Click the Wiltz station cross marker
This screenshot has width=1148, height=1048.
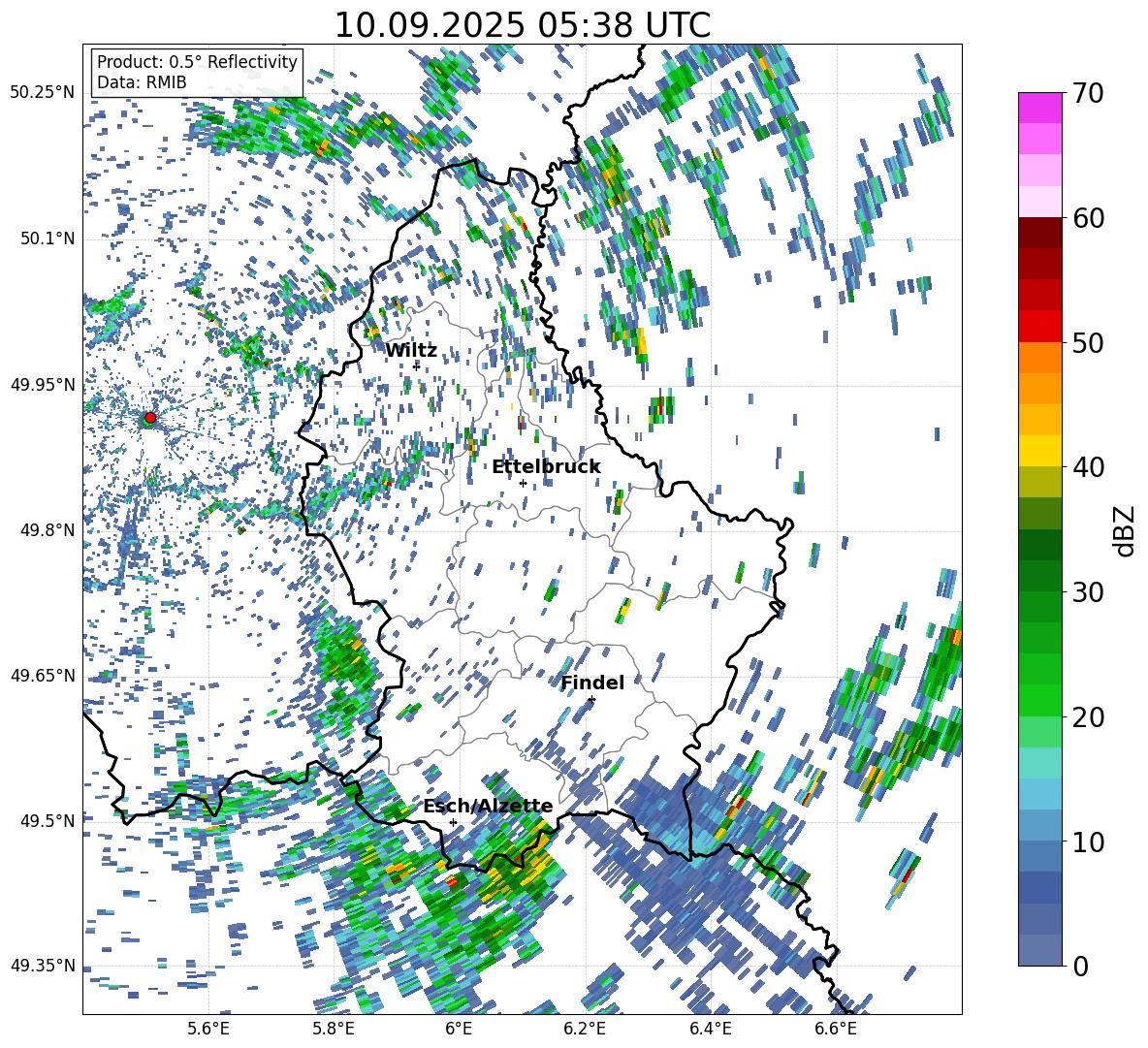point(416,366)
